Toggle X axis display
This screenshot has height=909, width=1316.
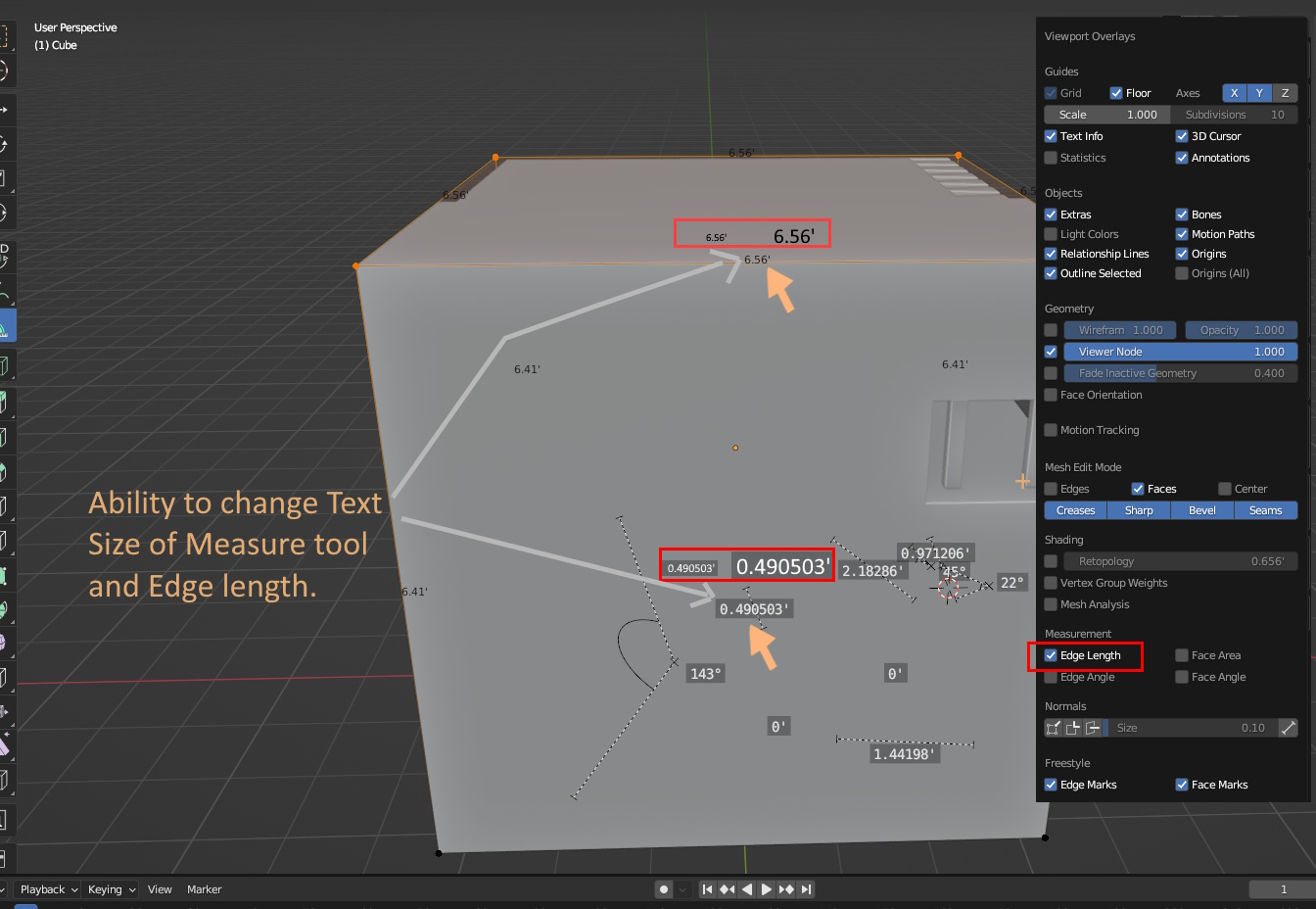click(x=1234, y=93)
